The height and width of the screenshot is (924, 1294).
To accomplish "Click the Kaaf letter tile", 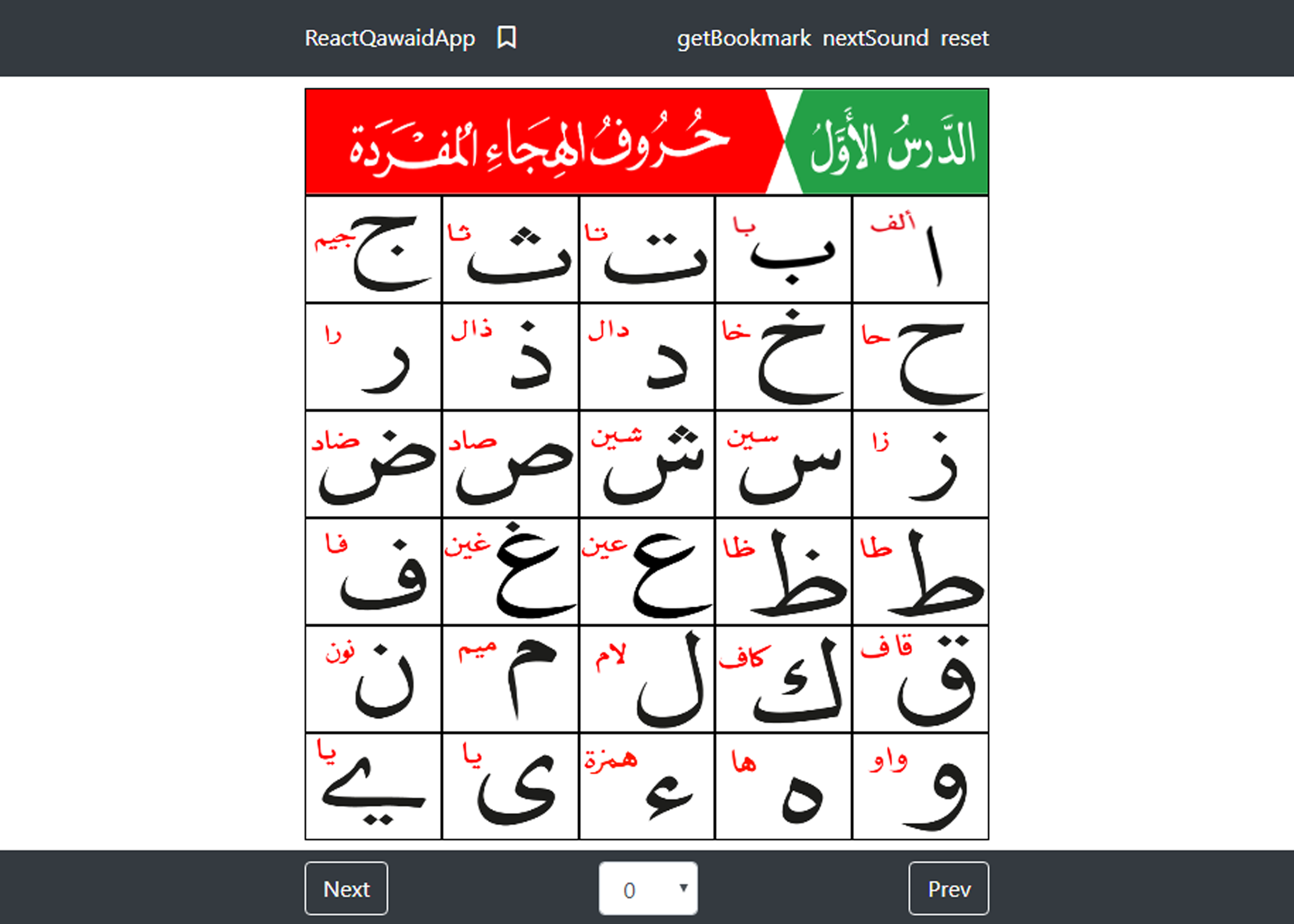I will pyautogui.click(x=783, y=679).
